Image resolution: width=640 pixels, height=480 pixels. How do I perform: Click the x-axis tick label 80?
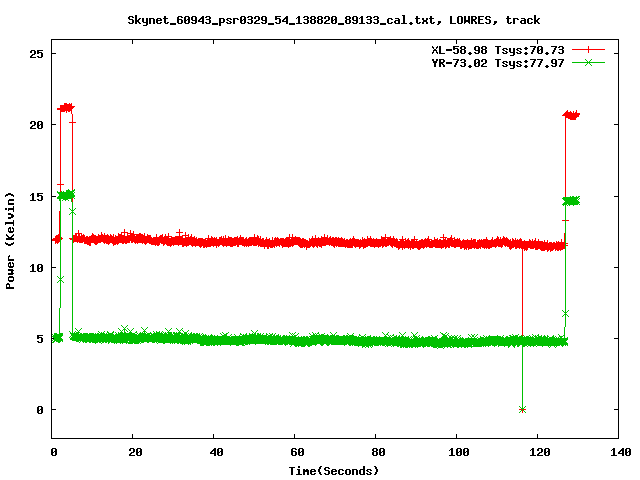coord(378,452)
